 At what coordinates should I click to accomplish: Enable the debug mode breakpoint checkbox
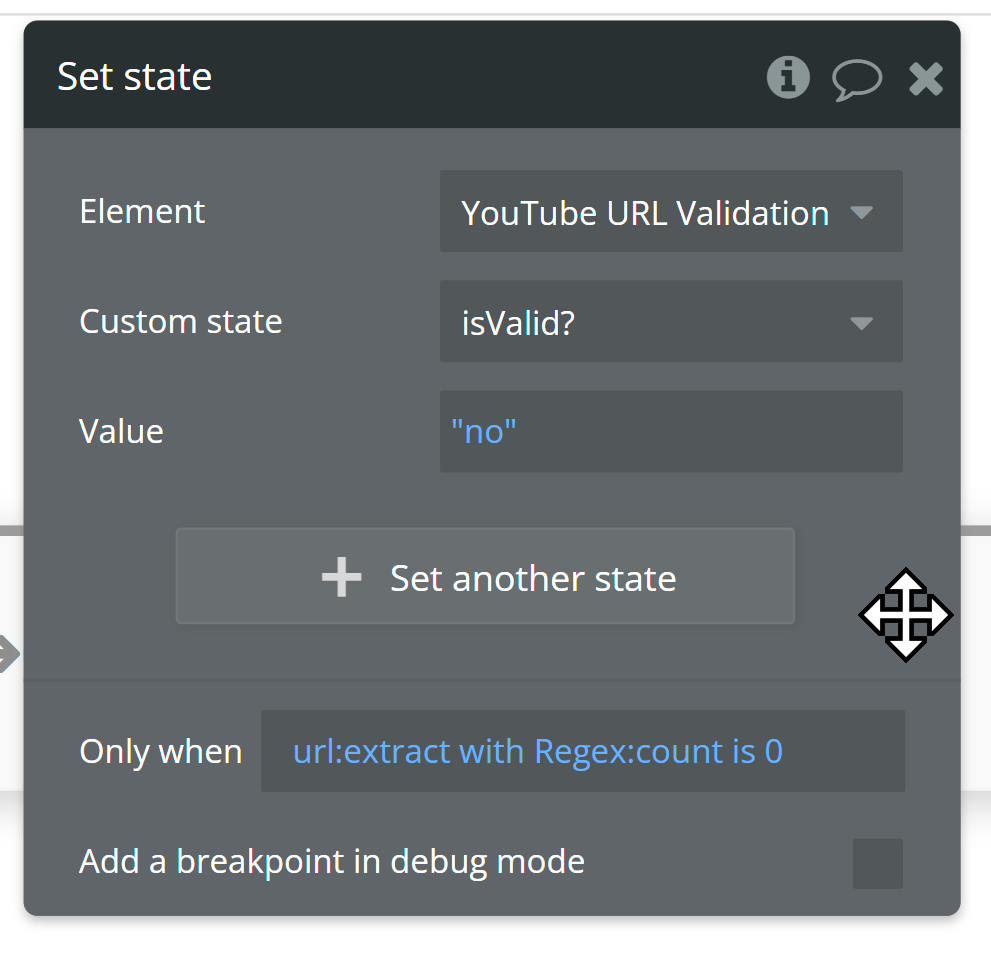[x=877, y=863]
